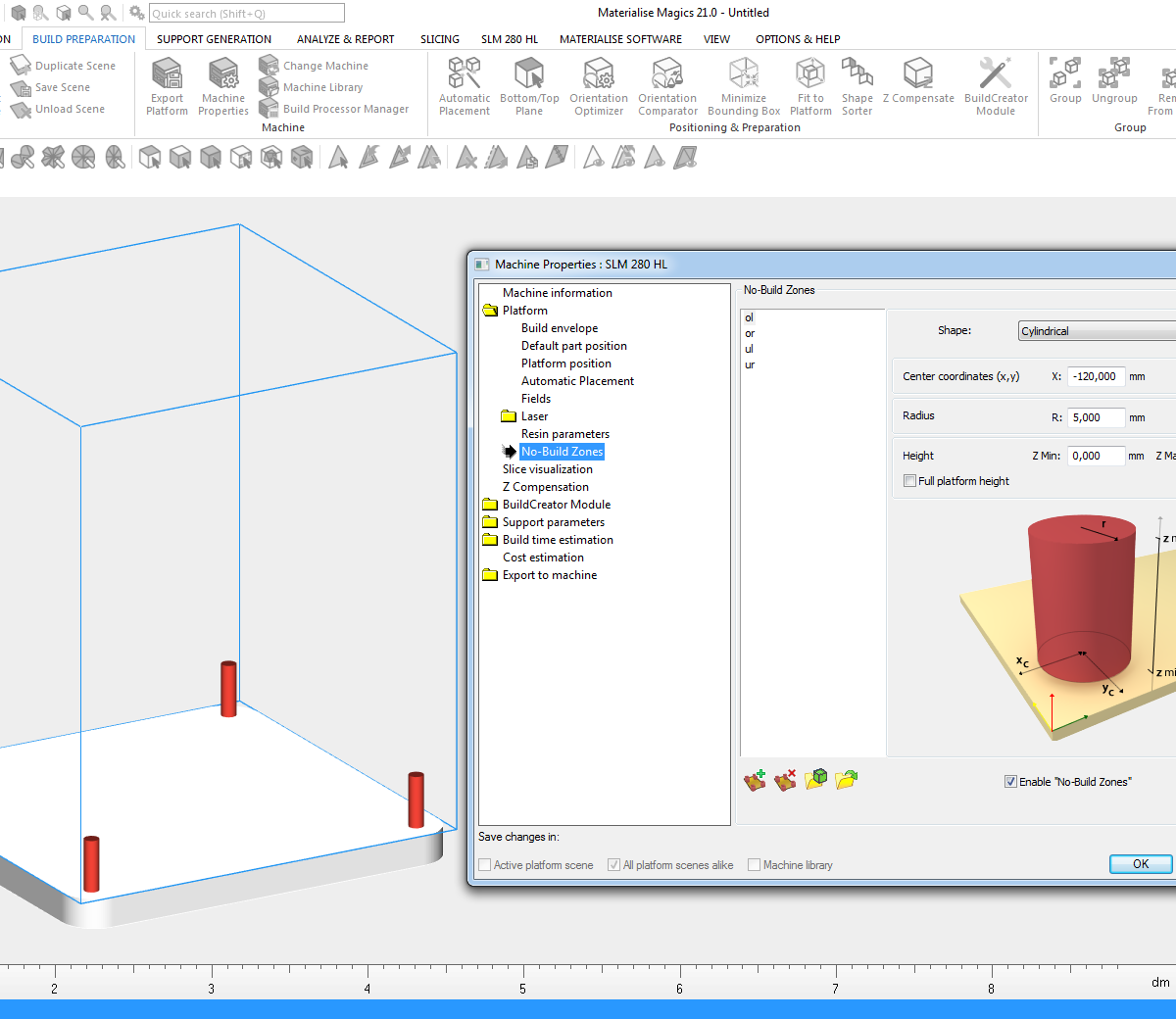1176x1019 pixels.
Task: Click the Change Machine icon
Action: point(269,66)
